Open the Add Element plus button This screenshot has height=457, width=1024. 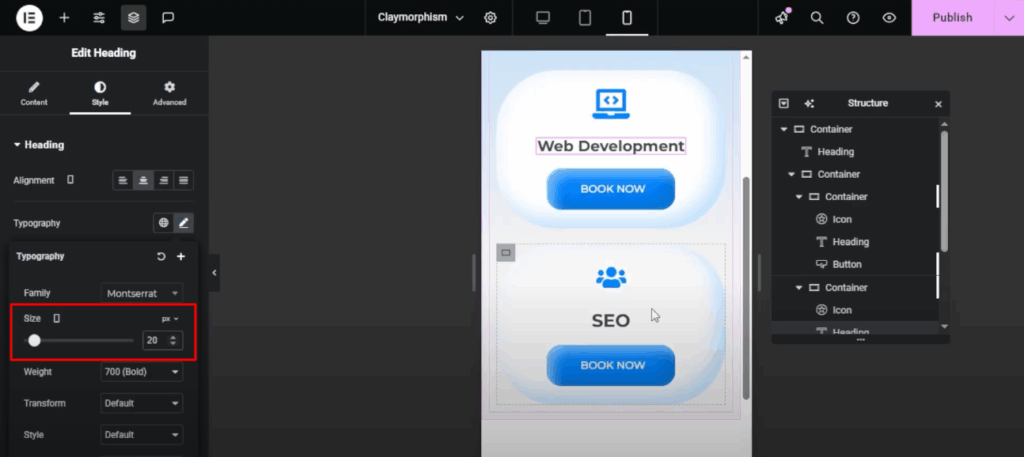[x=64, y=18]
